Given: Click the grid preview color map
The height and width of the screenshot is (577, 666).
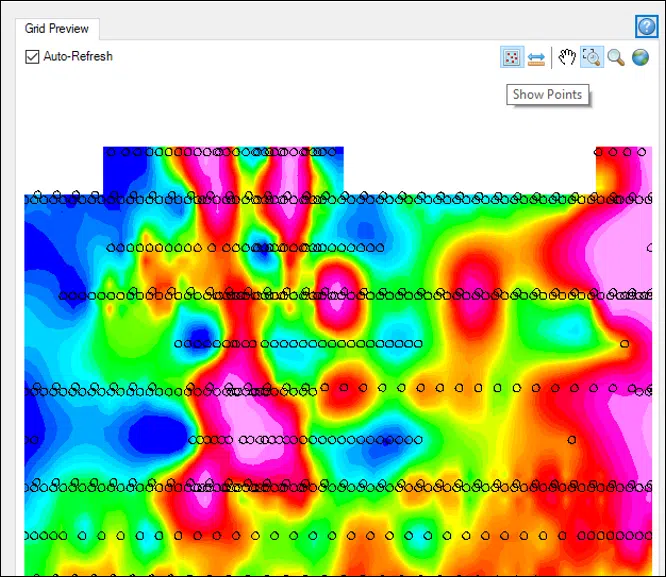Looking at the screenshot, I should (338, 361).
